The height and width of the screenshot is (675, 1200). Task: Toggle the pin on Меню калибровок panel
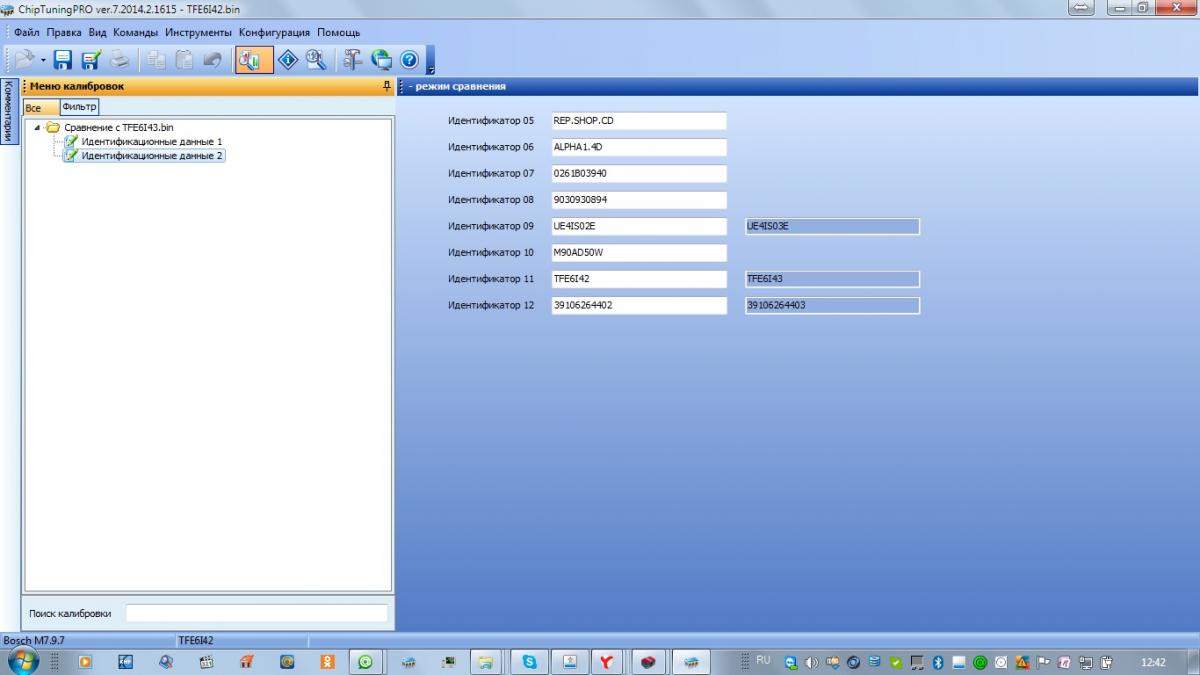click(x=387, y=86)
